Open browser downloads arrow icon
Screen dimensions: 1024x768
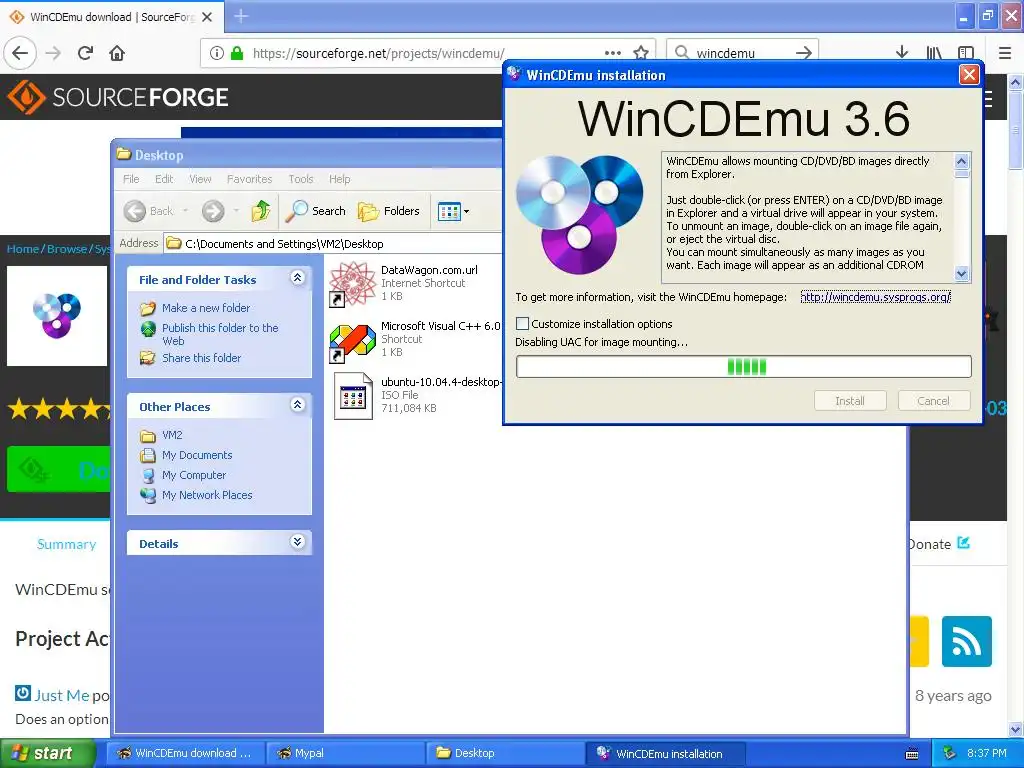(x=902, y=52)
